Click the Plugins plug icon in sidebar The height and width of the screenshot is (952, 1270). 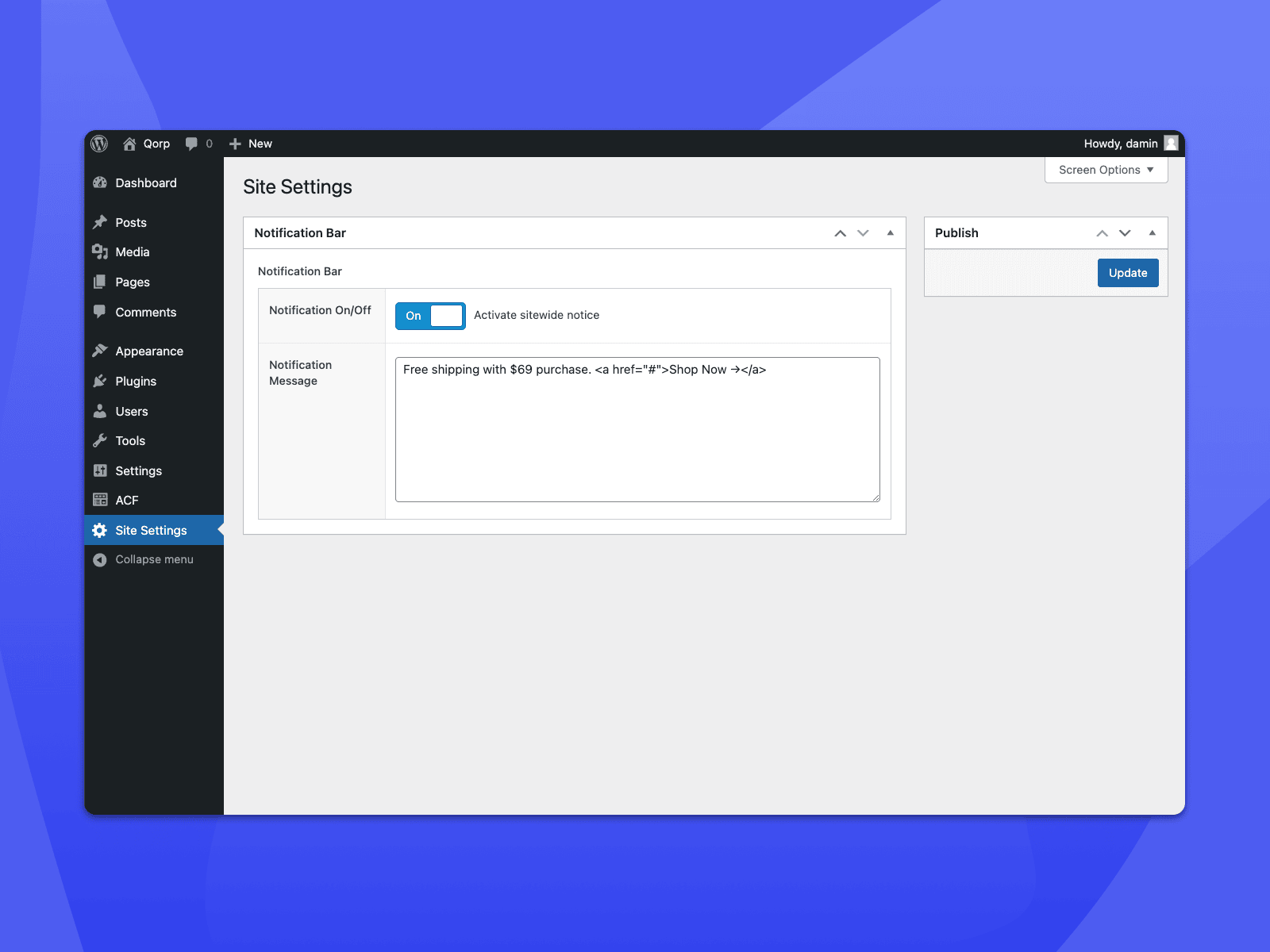click(100, 382)
